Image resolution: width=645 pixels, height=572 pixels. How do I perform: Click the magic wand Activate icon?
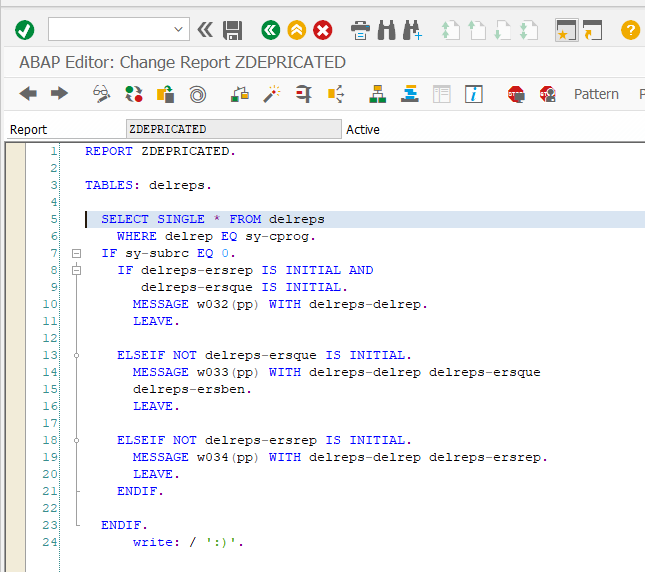click(272, 94)
